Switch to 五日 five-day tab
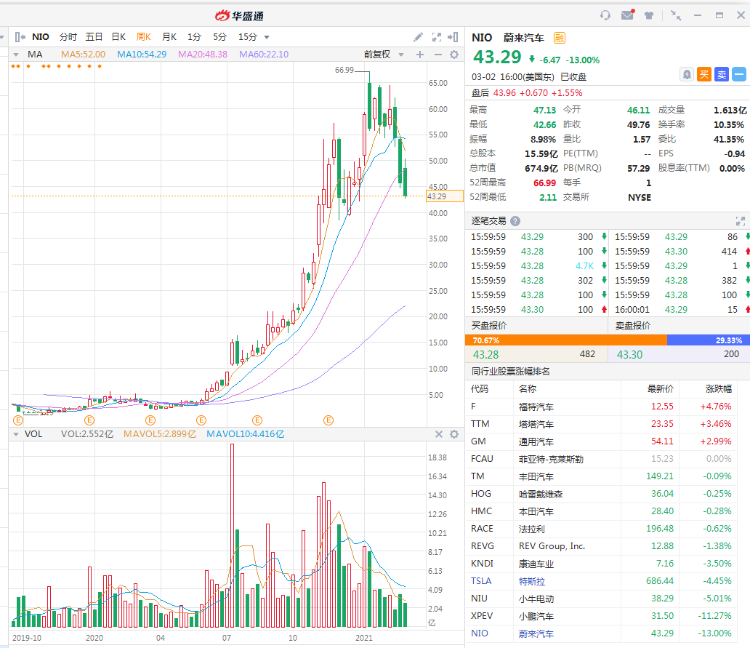This screenshot has height=648, width=750. [x=94, y=37]
